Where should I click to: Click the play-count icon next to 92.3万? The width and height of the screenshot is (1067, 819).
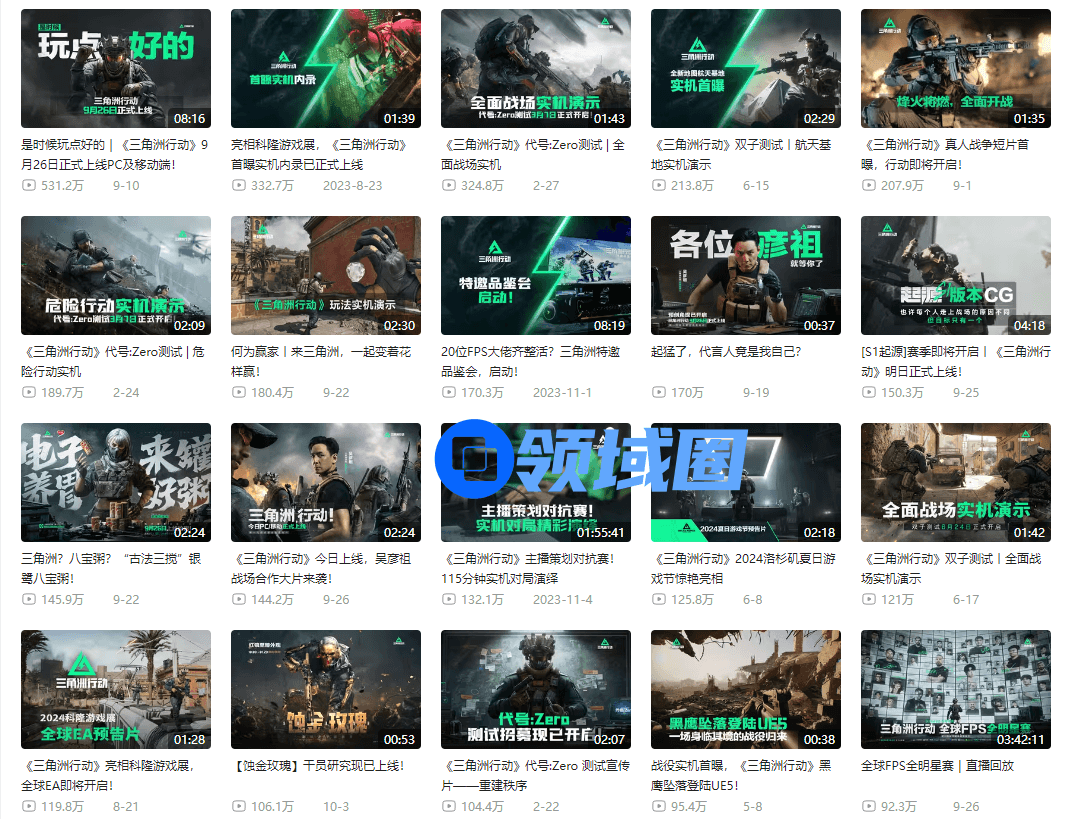(868, 807)
